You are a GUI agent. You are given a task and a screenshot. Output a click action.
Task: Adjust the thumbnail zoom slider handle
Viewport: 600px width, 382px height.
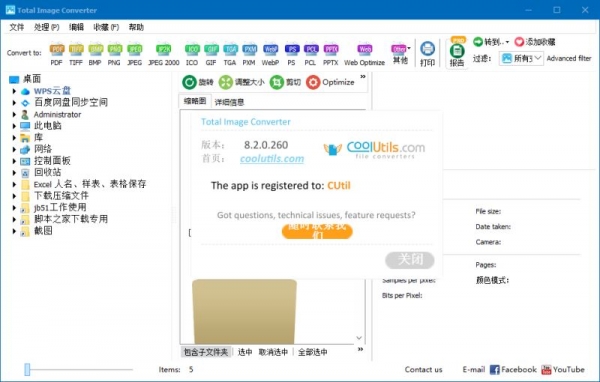(x=27, y=369)
